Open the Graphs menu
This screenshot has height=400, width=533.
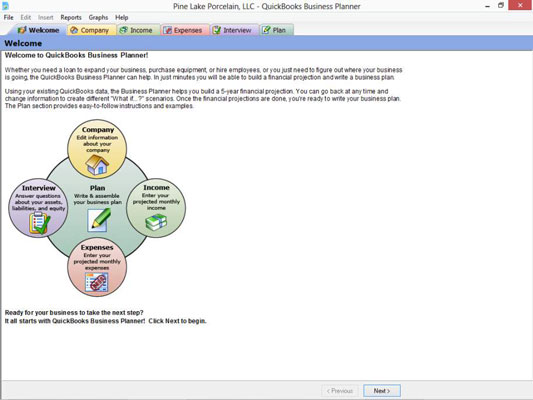click(x=98, y=17)
